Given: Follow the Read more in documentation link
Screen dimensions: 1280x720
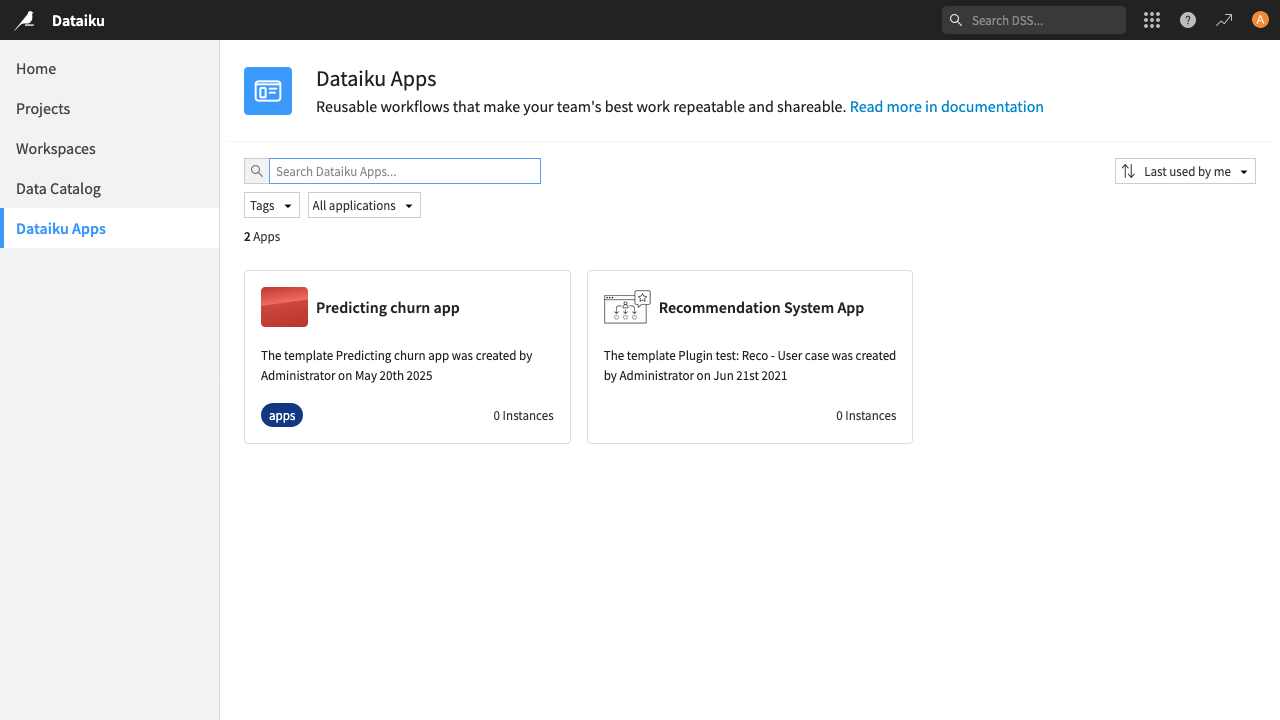Looking at the screenshot, I should pos(946,107).
